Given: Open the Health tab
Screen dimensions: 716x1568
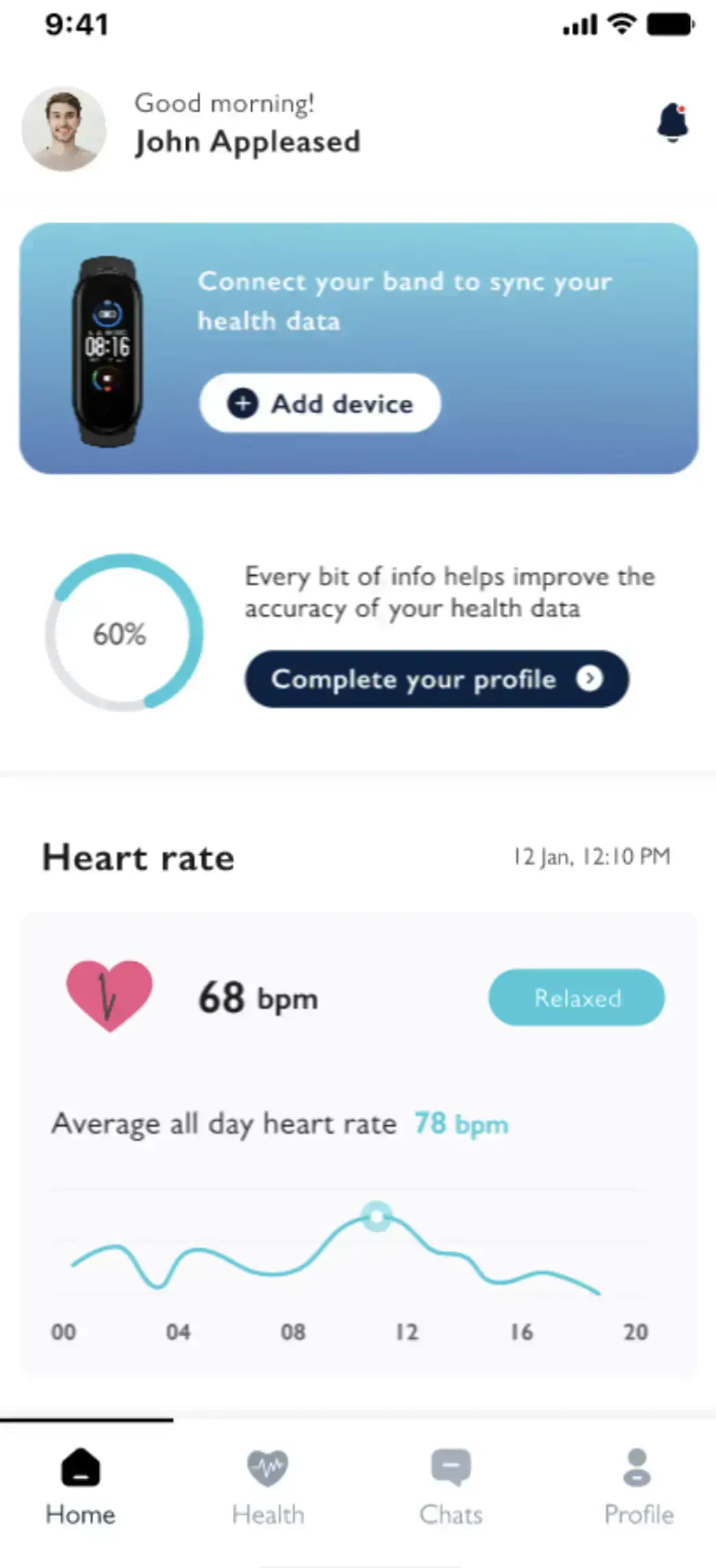Looking at the screenshot, I should (268, 1514).
